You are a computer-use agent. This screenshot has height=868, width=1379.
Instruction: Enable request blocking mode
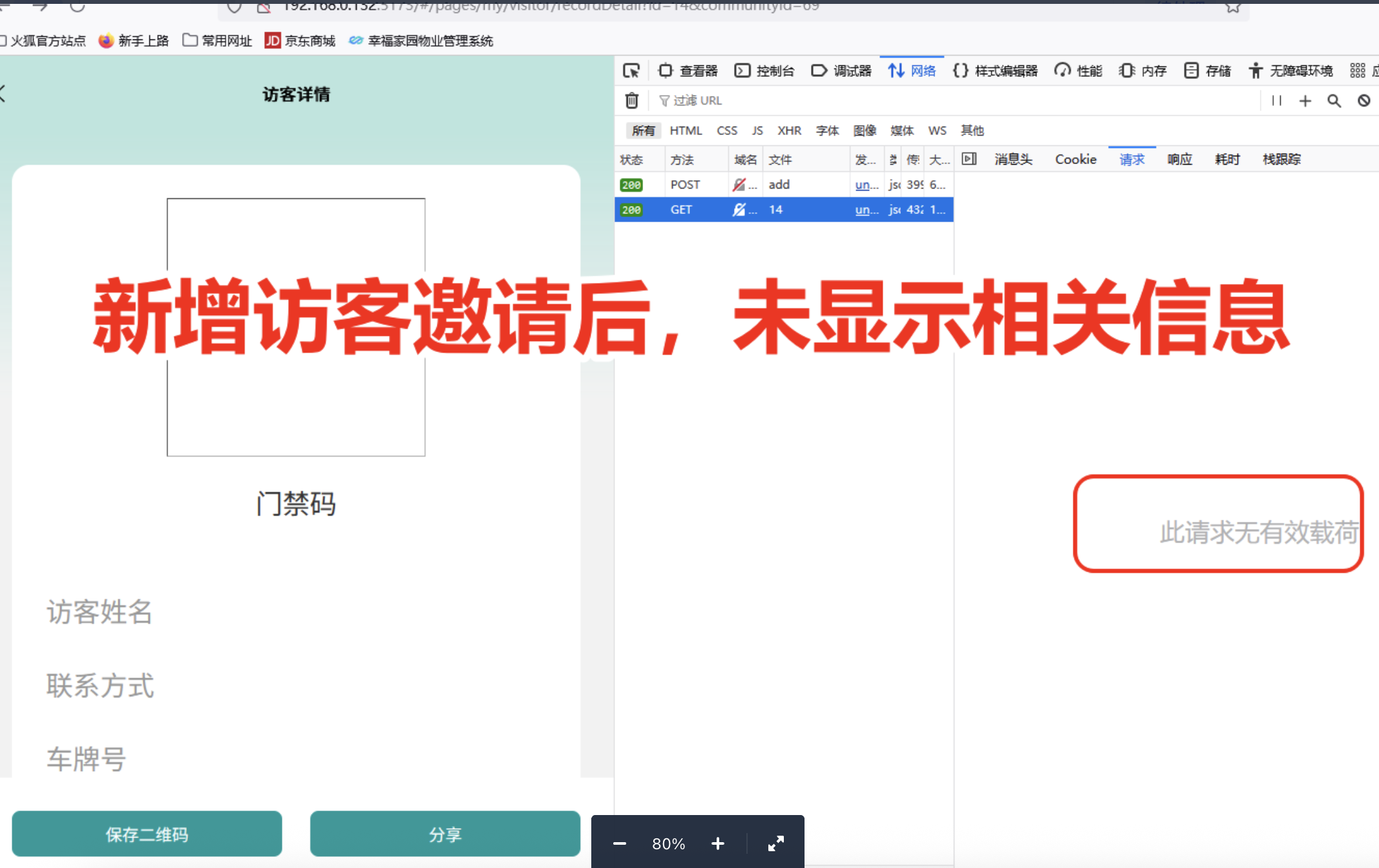pos(1363,101)
